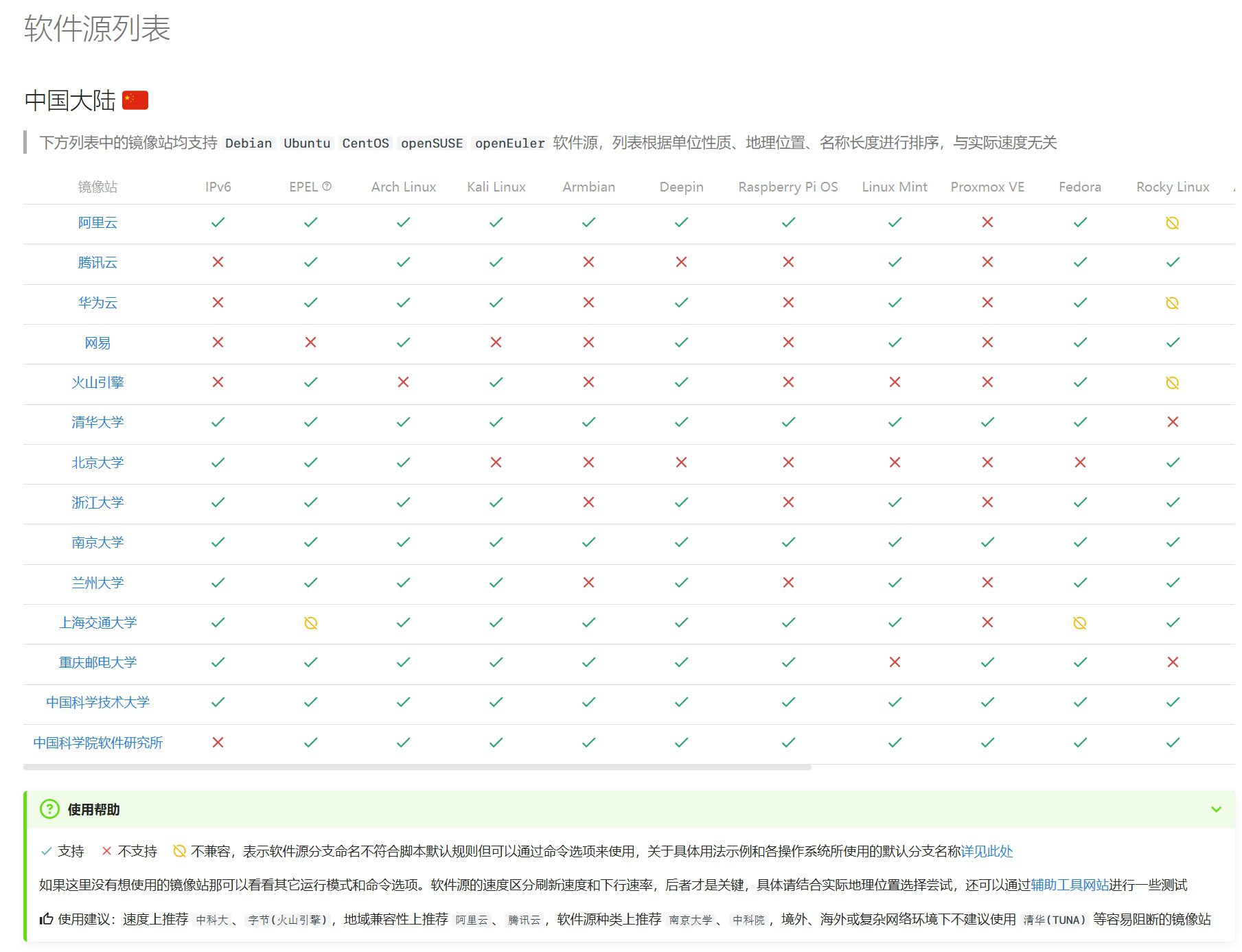Click the Kali Linux column header
1242x952 pixels.
(496, 187)
